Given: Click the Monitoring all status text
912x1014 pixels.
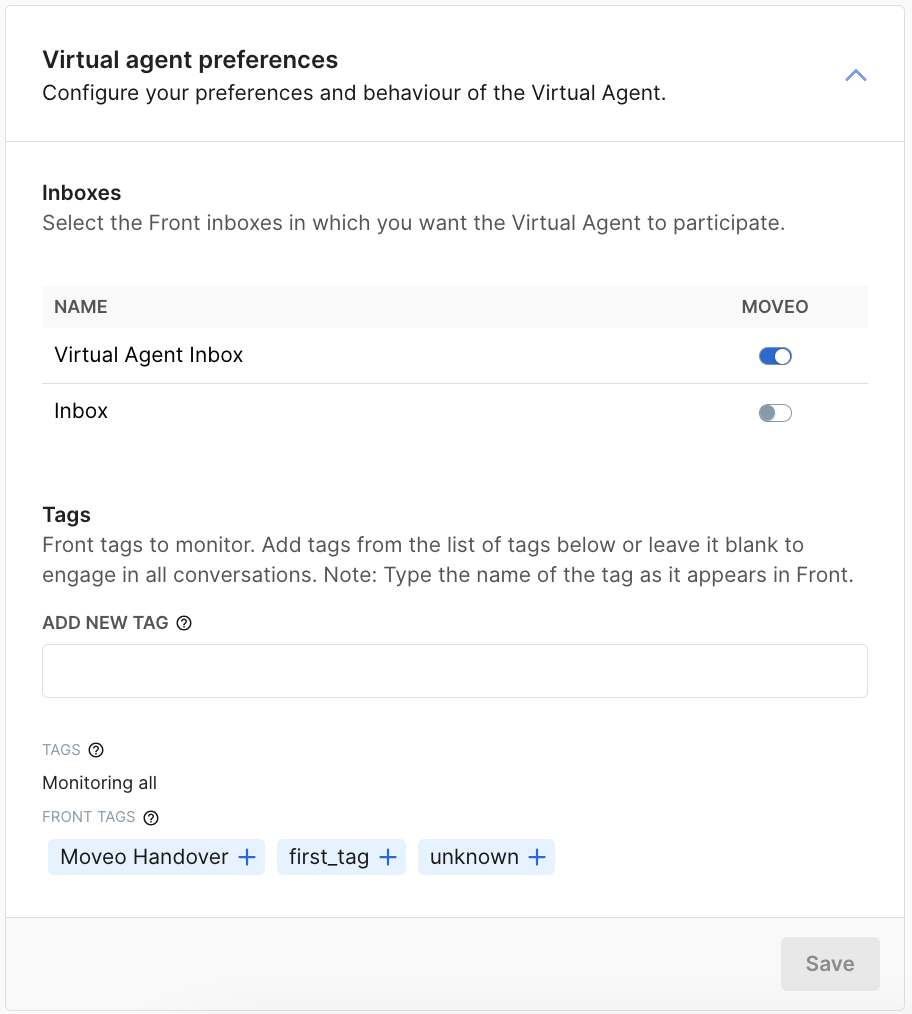Looking at the screenshot, I should 99,783.
